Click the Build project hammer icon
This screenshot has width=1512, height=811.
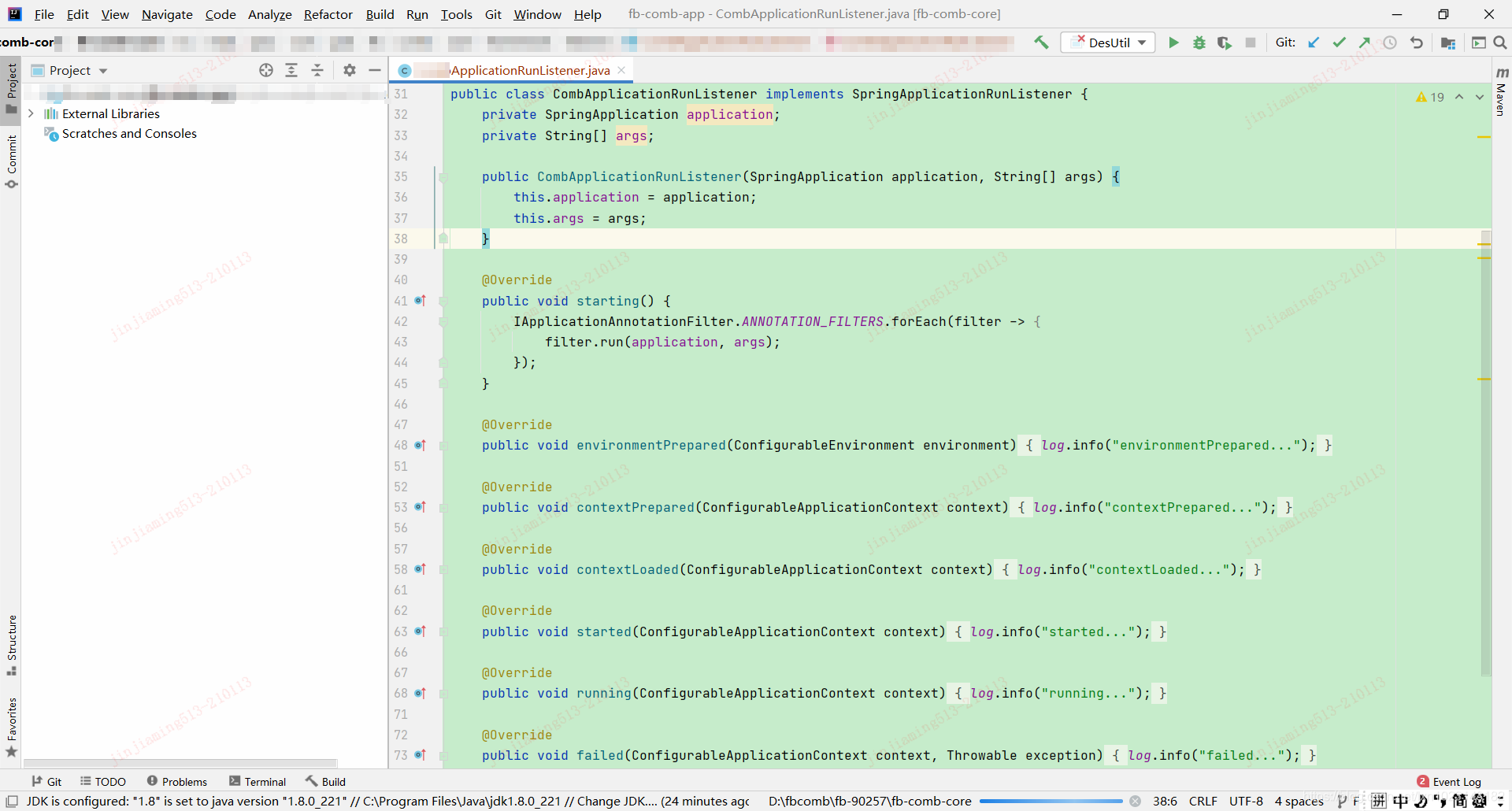1041,43
